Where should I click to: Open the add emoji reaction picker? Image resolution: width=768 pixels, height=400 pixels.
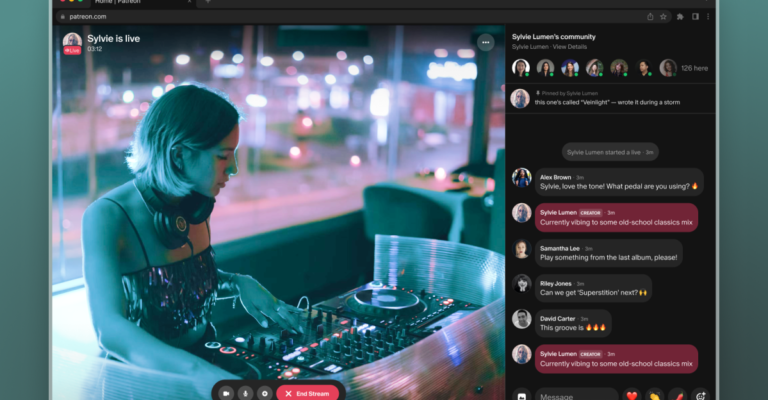pos(700,395)
